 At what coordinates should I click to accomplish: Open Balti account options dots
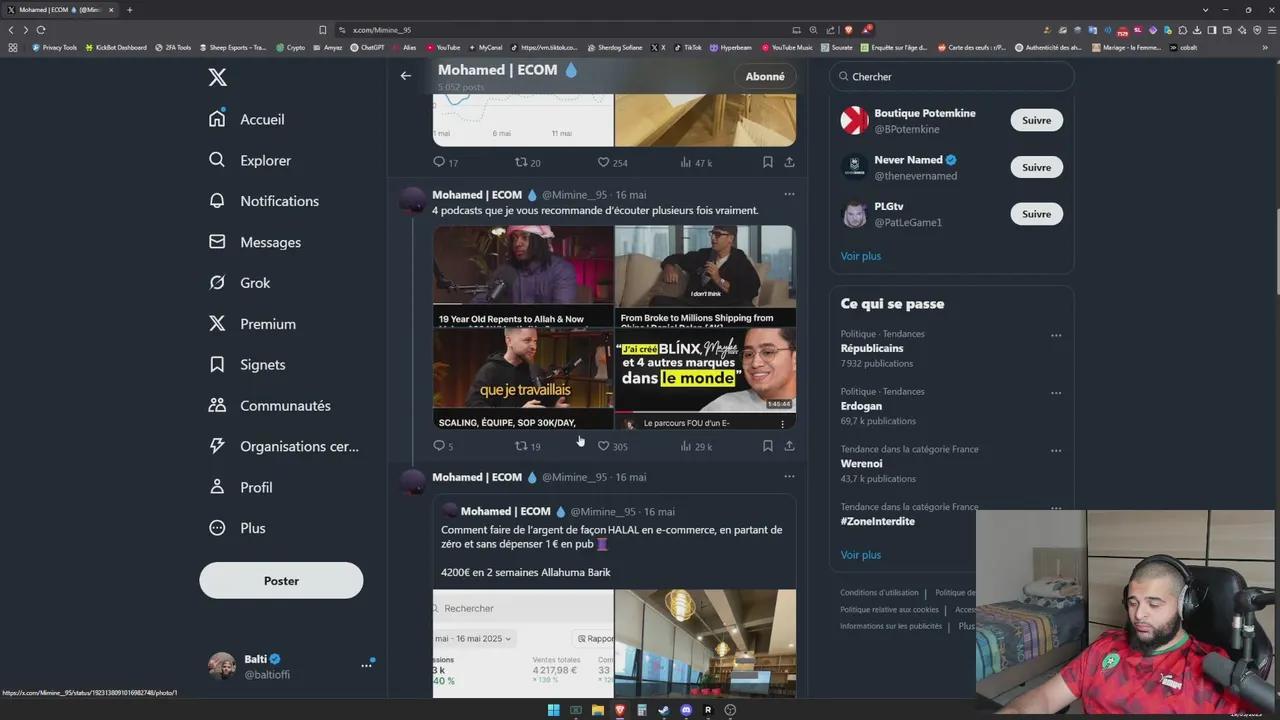coord(366,665)
